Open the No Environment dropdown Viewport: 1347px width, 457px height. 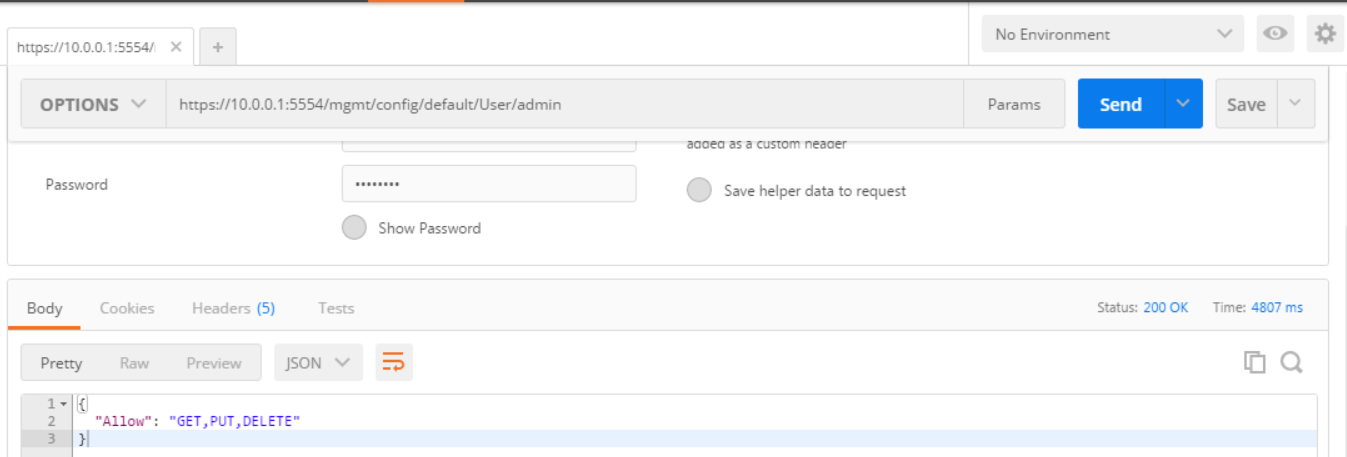pos(1113,34)
